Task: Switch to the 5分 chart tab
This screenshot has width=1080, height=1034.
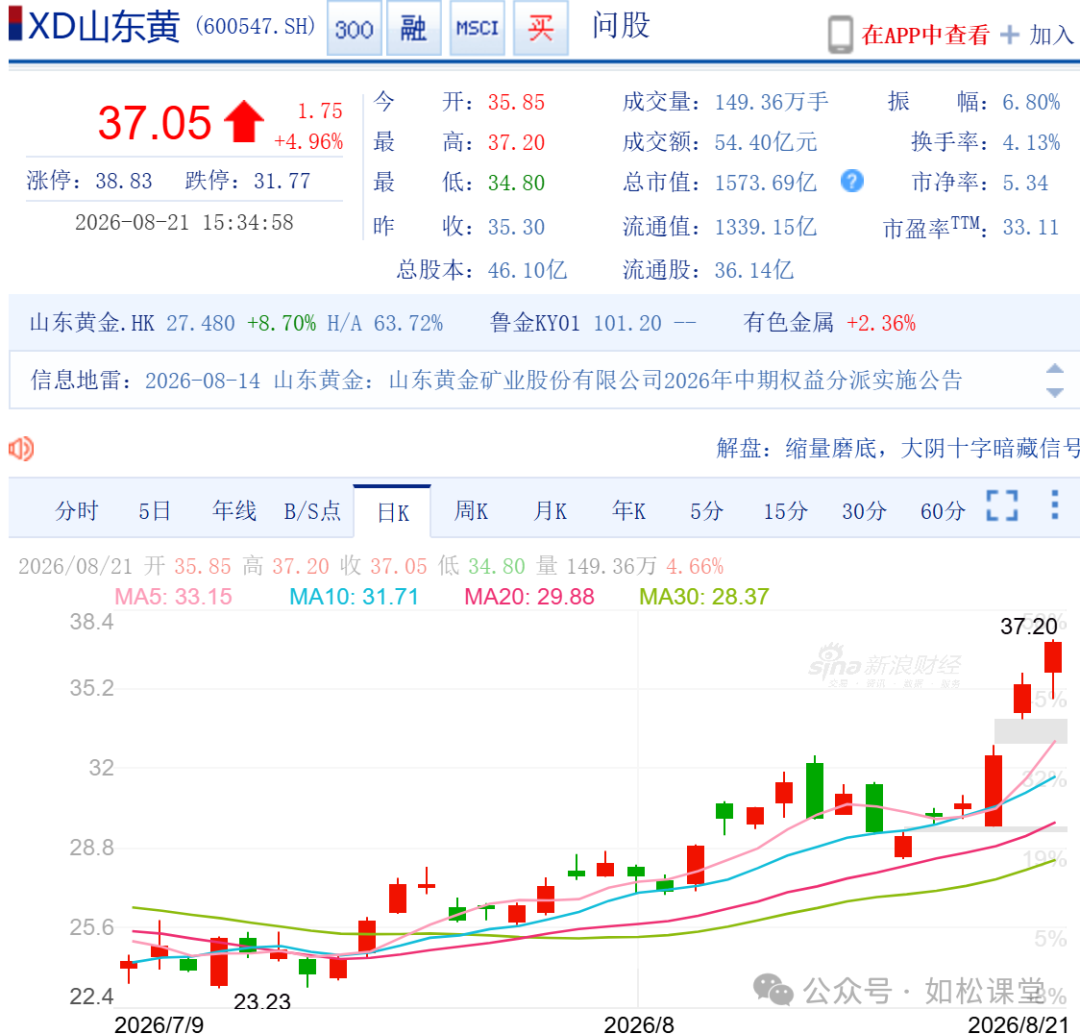Action: coord(707,511)
